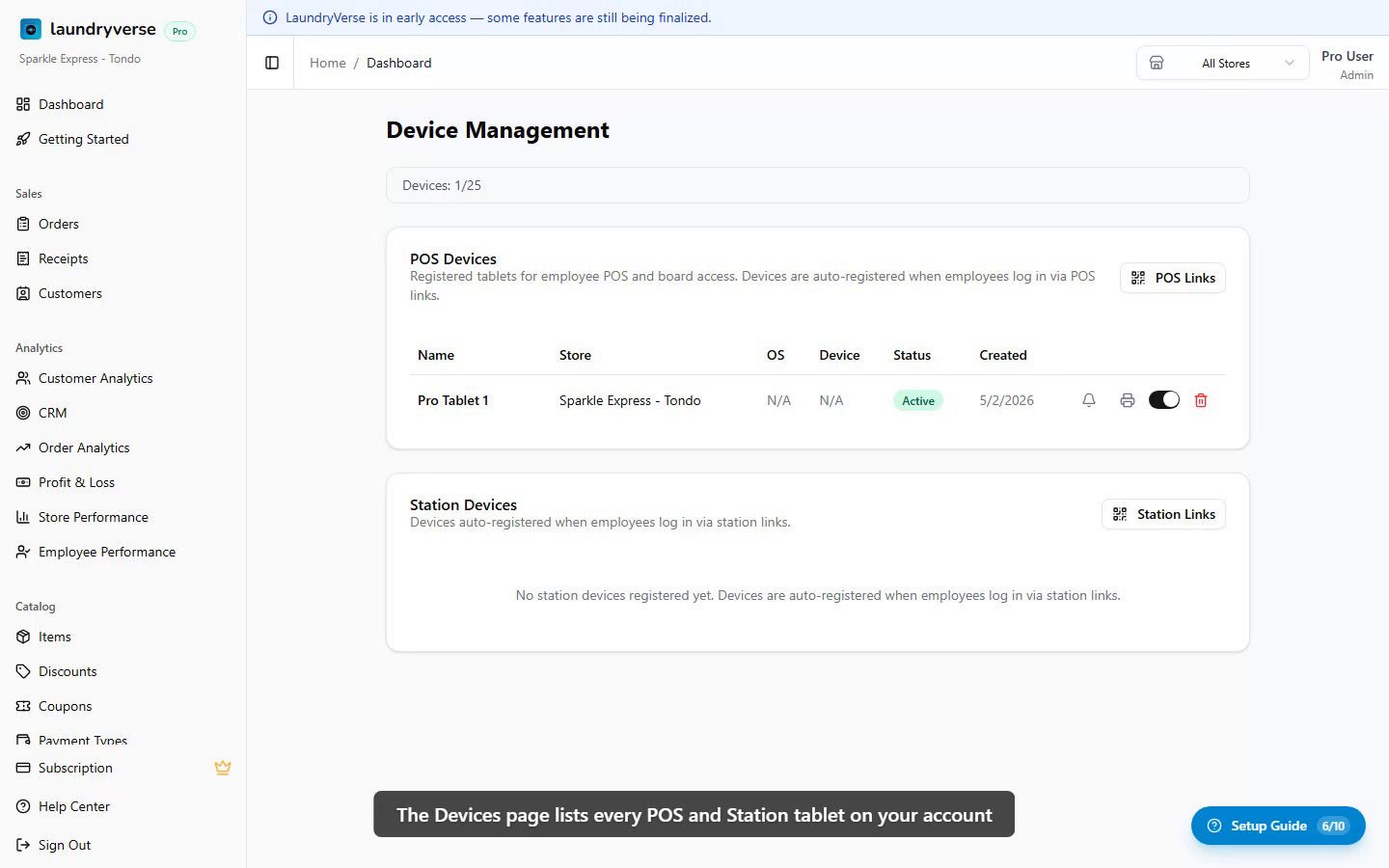Open the Customers page
This screenshot has width=1389, height=868.
click(123, 293)
